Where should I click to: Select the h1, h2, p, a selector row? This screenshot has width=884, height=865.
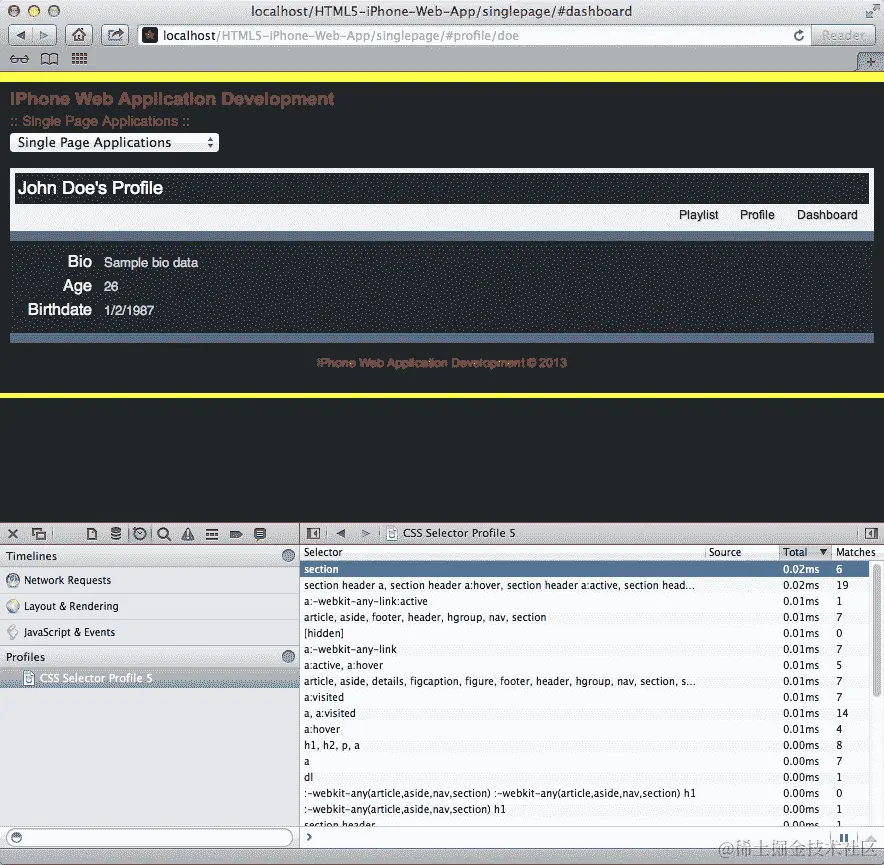point(585,745)
